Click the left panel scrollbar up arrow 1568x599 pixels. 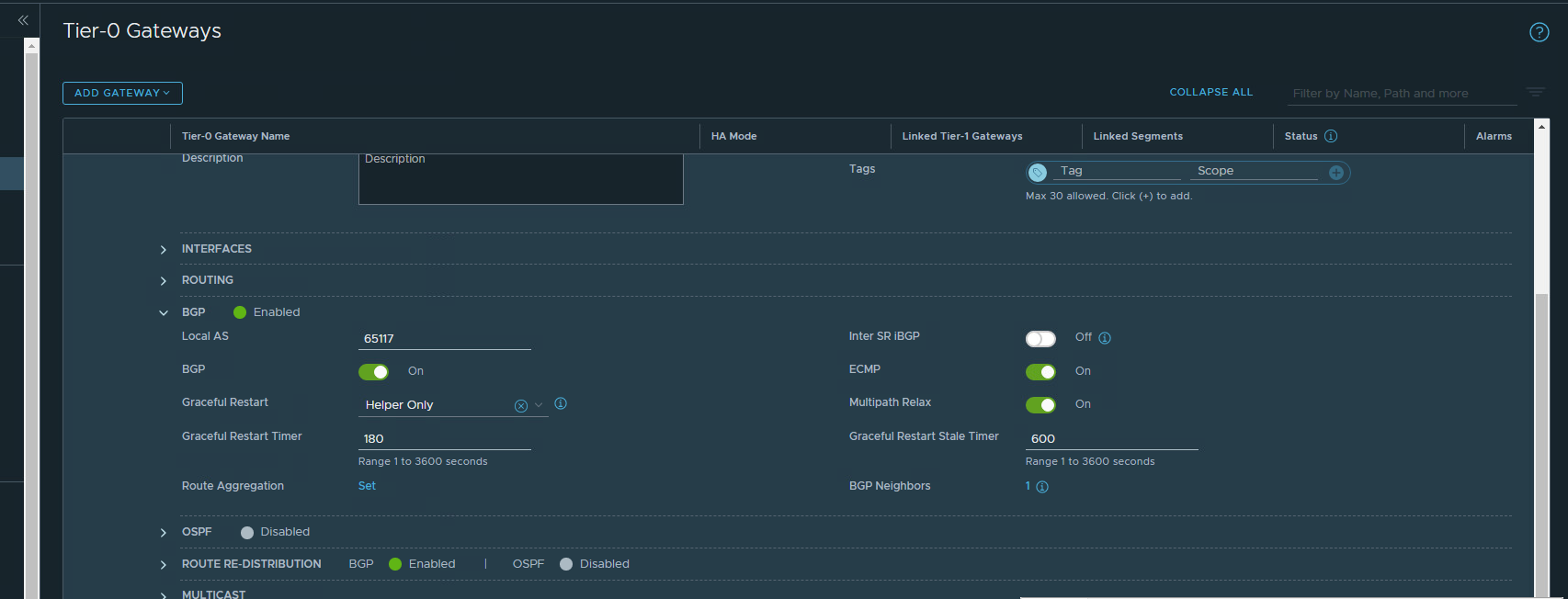(x=31, y=45)
